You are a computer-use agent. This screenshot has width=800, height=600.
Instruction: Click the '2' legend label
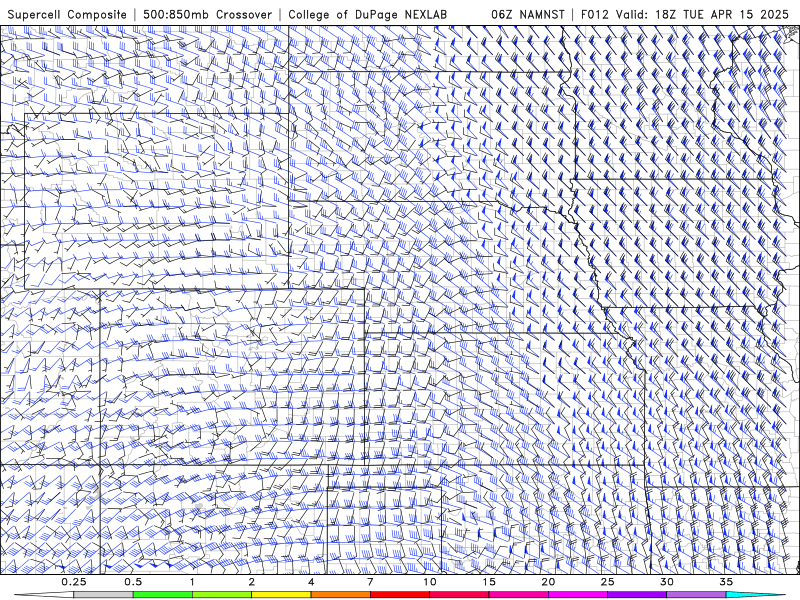click(x=252, y=582)
